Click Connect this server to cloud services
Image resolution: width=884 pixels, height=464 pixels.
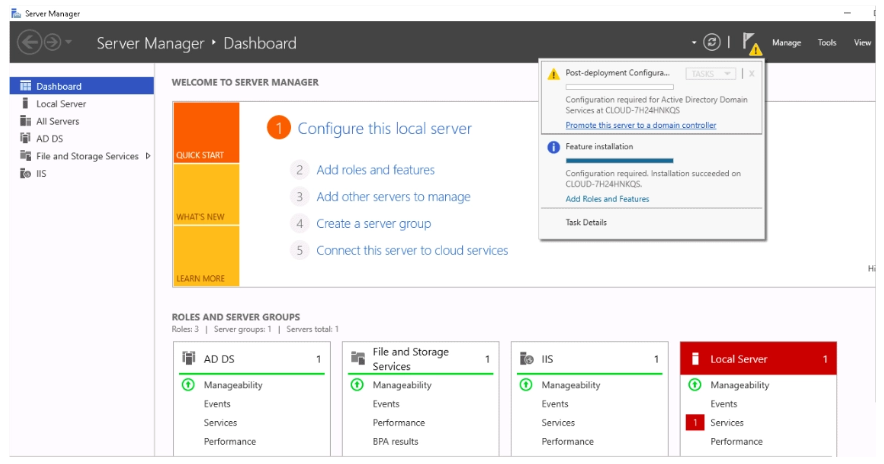[412, 250]
